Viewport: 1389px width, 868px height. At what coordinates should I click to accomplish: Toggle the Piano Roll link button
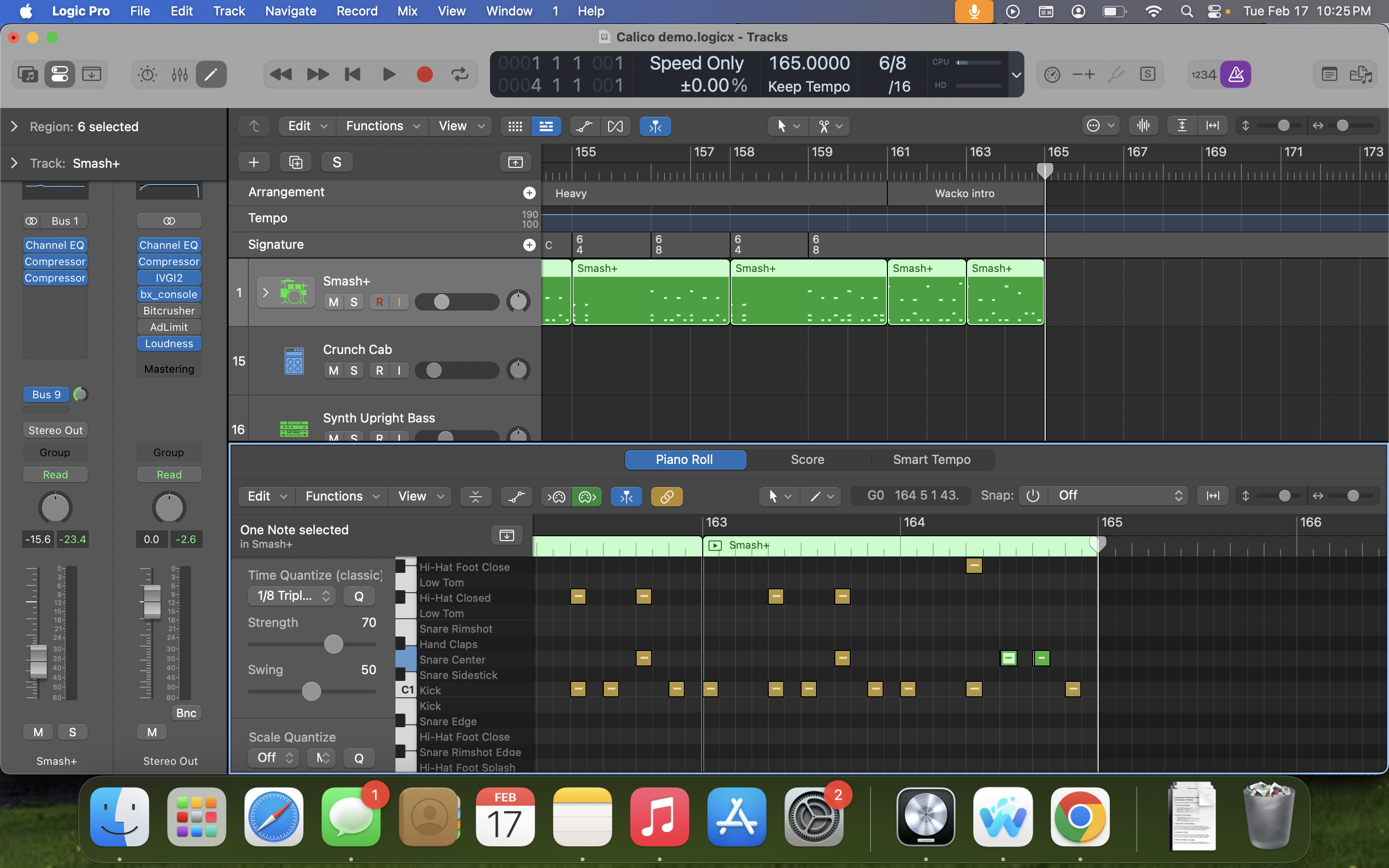(667, 497)
